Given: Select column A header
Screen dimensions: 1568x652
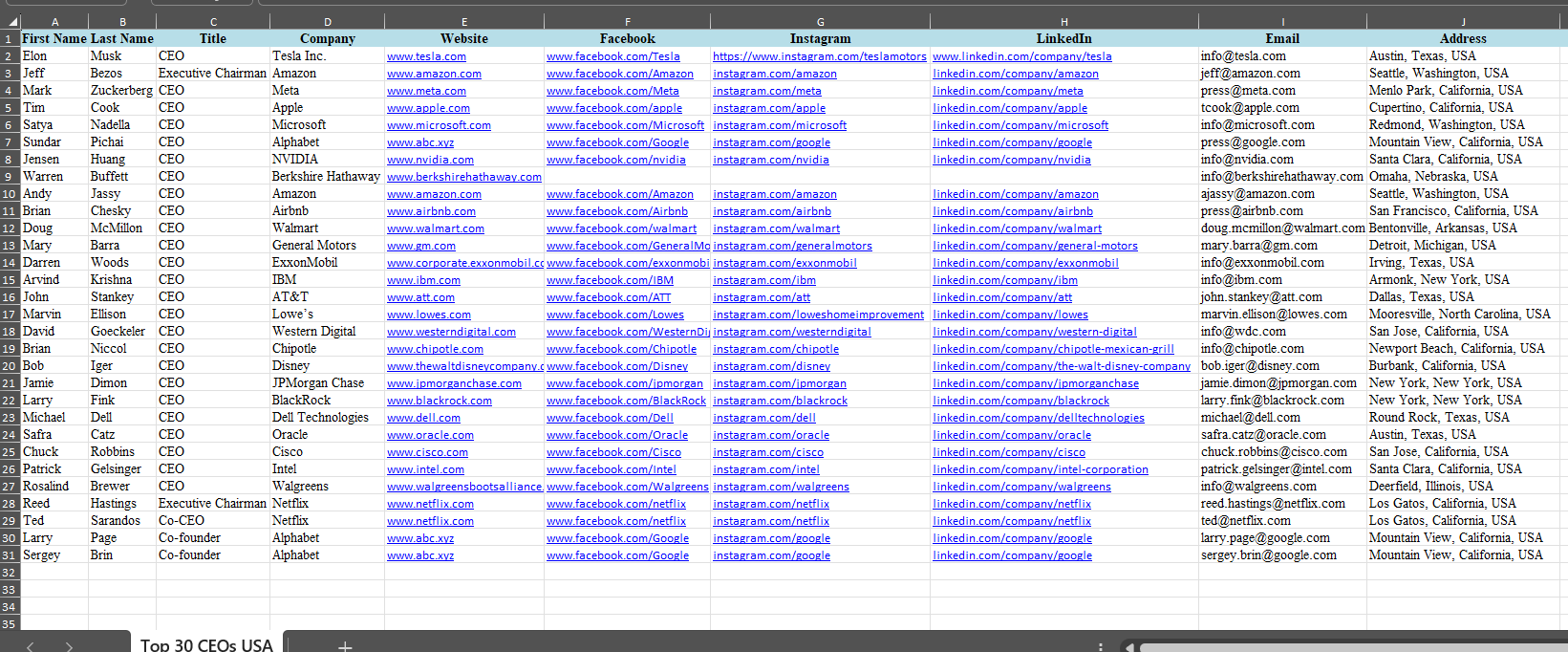Looking at the screenshot, I should (x=54, y=22).
